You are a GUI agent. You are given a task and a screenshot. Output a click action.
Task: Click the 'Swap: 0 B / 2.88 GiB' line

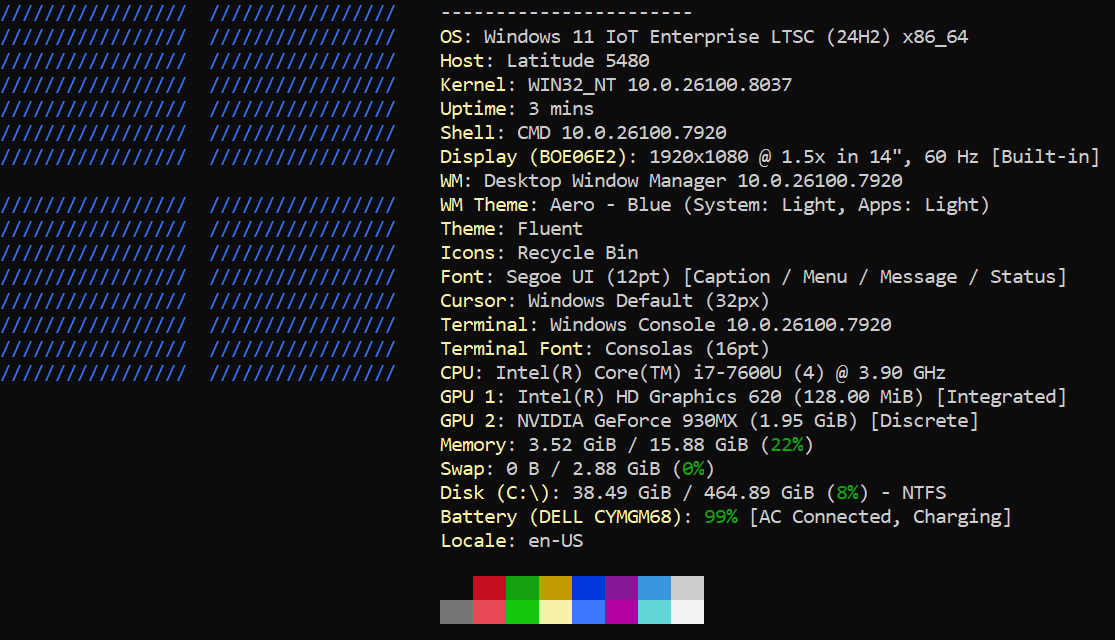coord(577,469)
